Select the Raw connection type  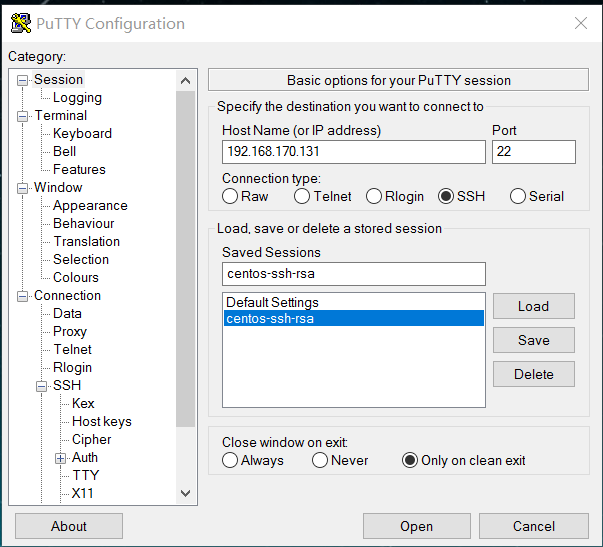pyautogui.click(x=230, y=196)
